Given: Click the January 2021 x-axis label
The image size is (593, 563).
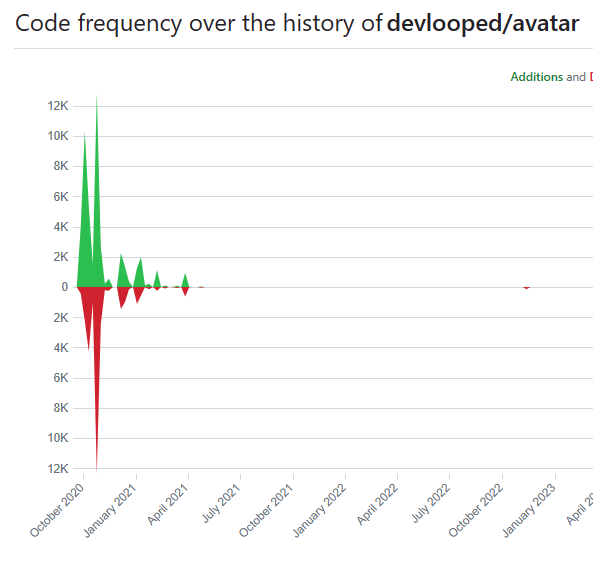Looking at the screenshot, I should (110, 510).
